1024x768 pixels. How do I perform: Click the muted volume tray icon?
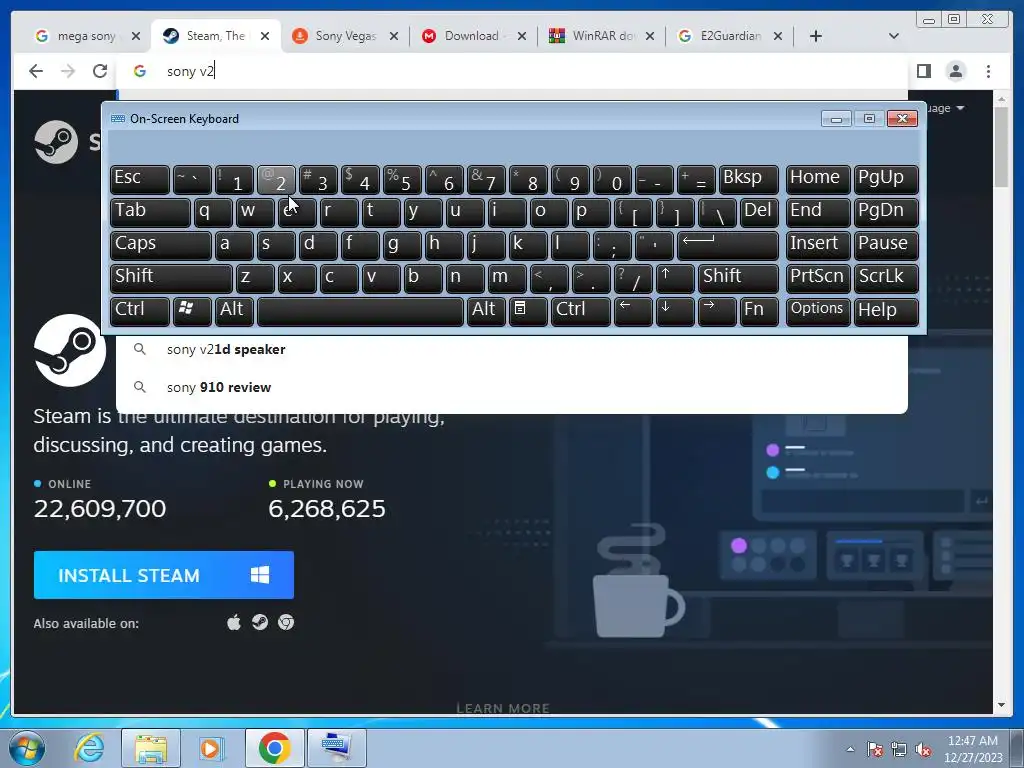[923, 750]
